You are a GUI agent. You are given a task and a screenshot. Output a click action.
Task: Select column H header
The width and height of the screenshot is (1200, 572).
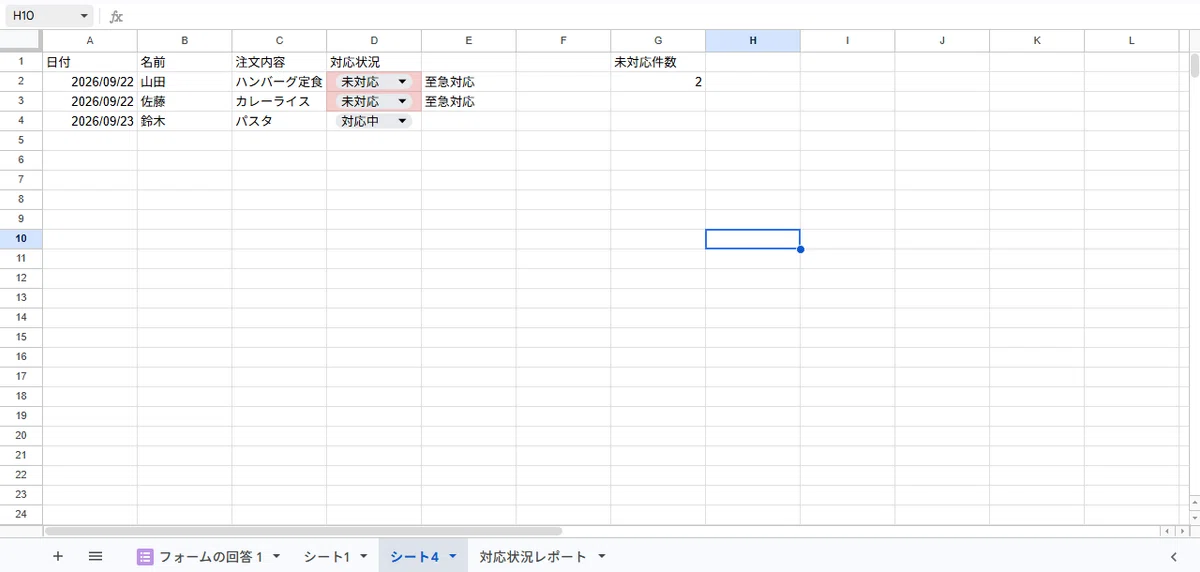[753, 40]
